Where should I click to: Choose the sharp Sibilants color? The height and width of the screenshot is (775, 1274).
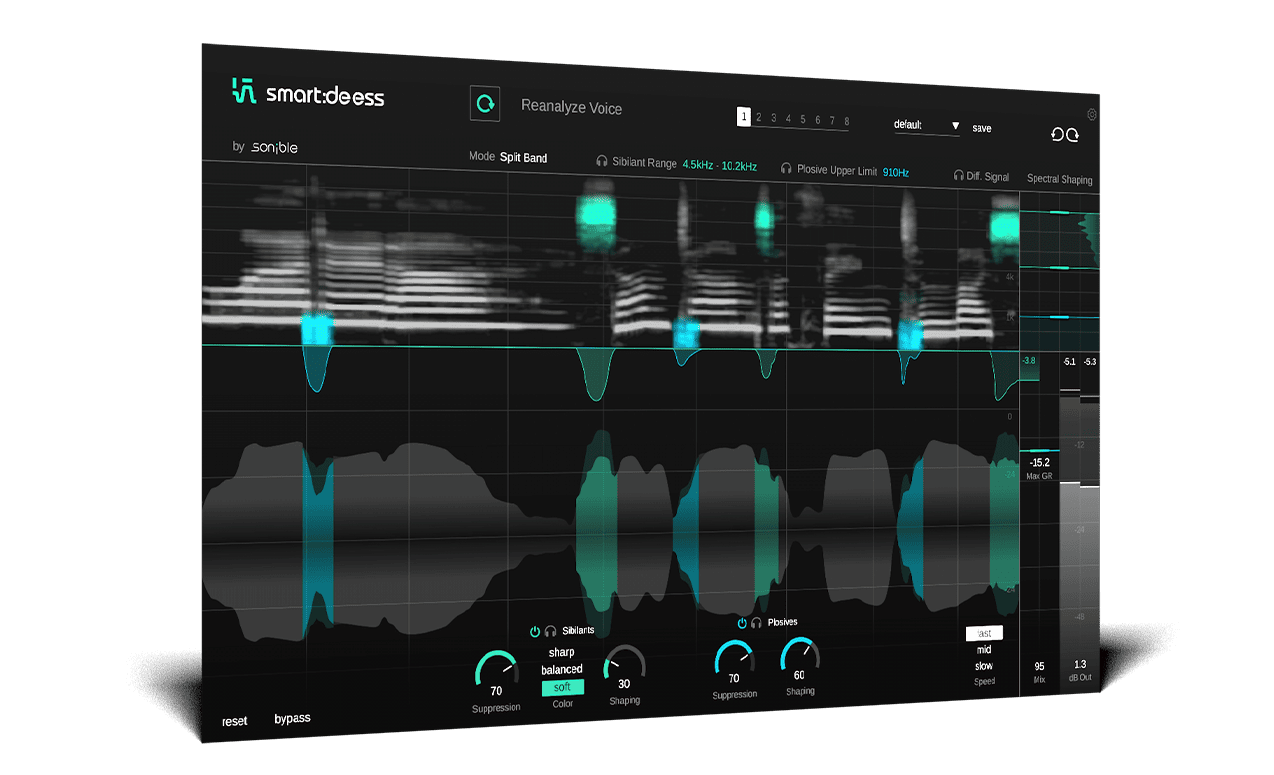pos(562,653)
